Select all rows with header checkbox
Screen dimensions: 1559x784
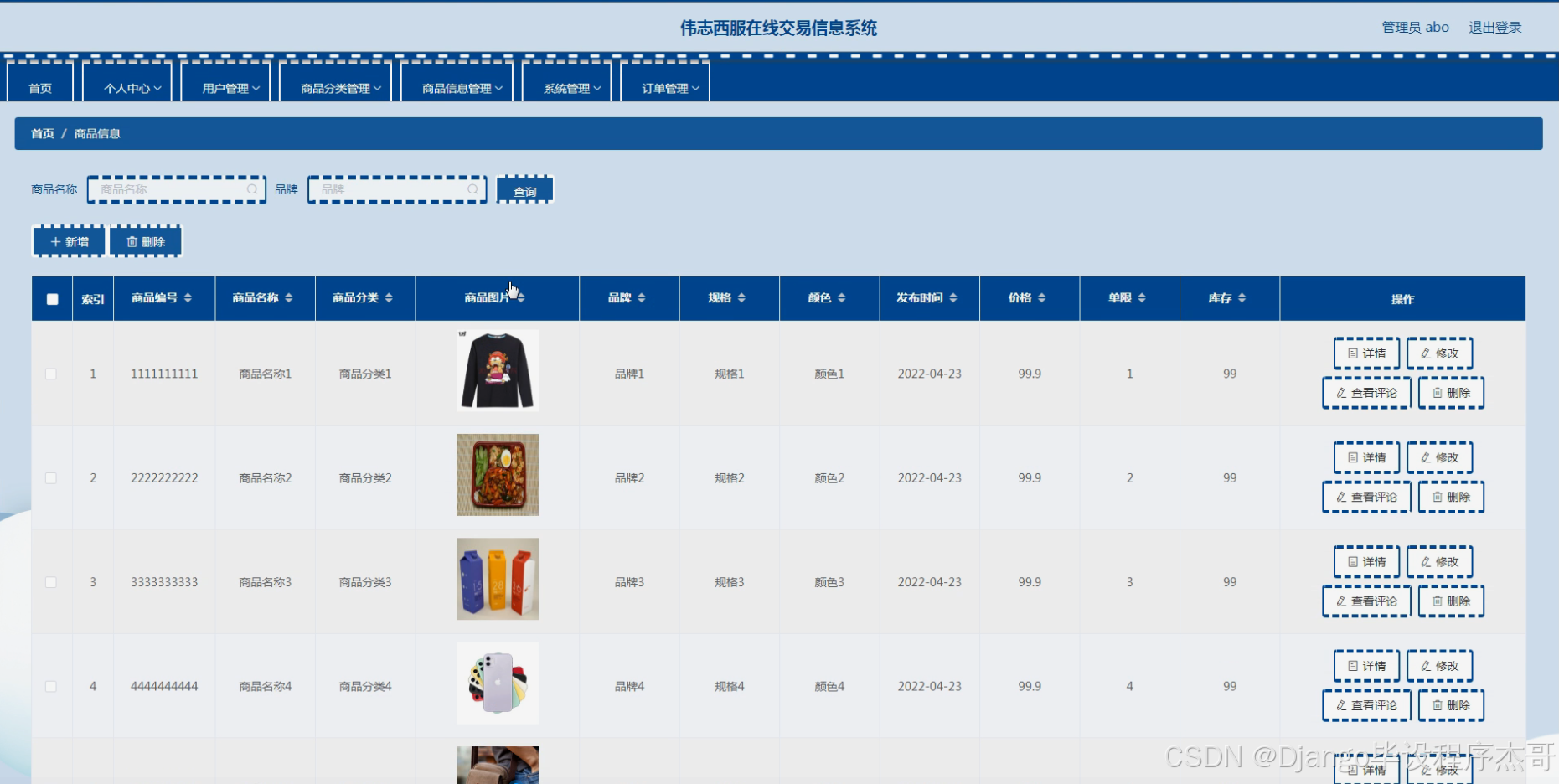pos(52,299)
